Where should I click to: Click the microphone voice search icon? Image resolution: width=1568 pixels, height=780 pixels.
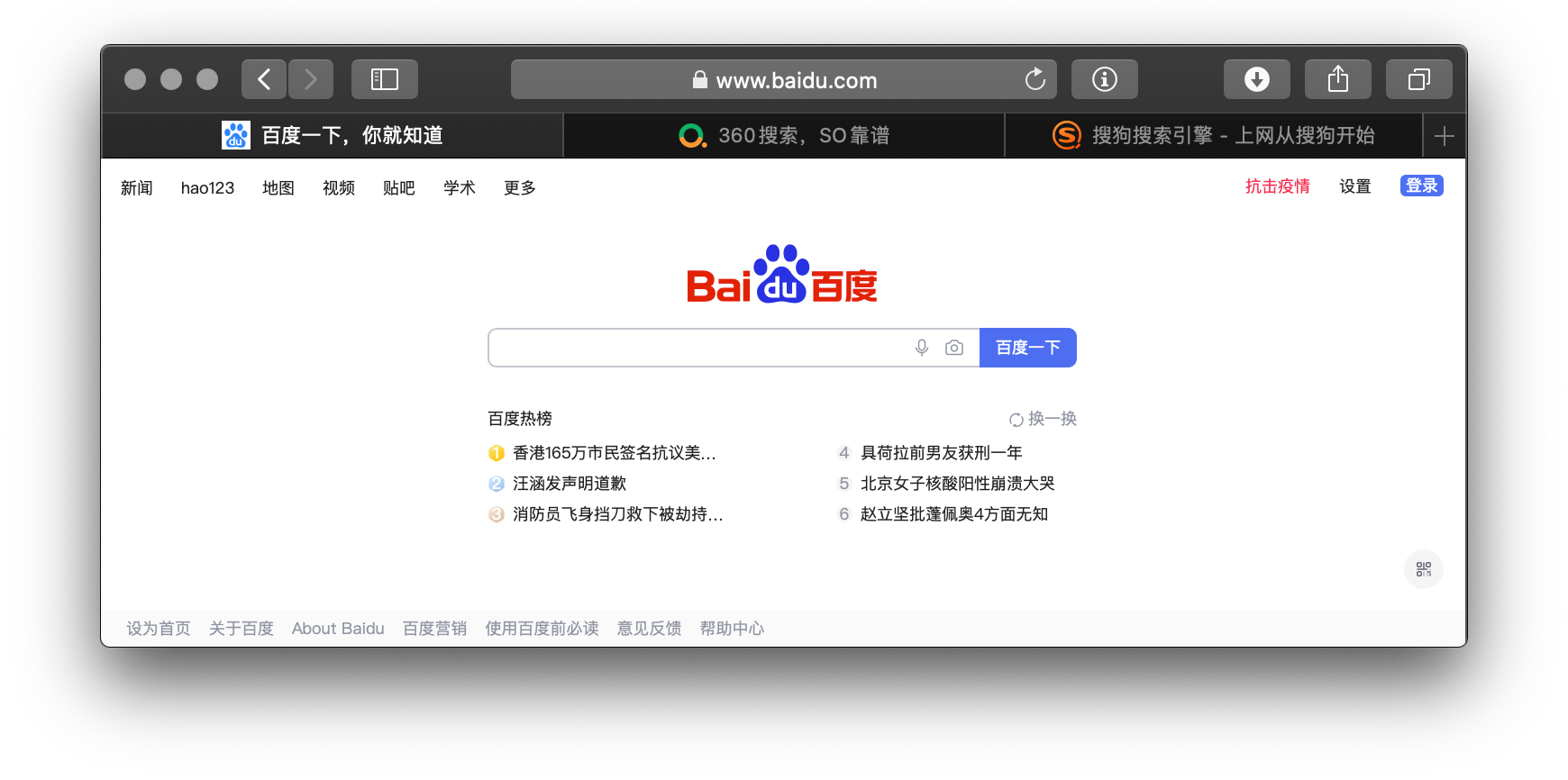point(922,348)
